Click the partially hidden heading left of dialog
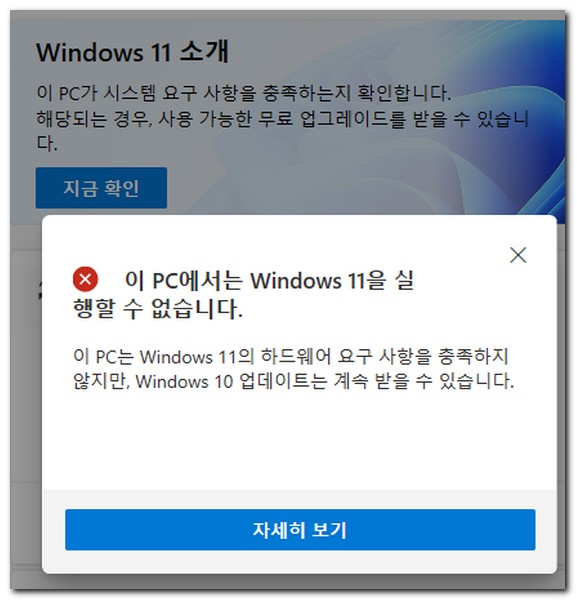The height and width of the screenshot is (600, 577). pos(39,290)
